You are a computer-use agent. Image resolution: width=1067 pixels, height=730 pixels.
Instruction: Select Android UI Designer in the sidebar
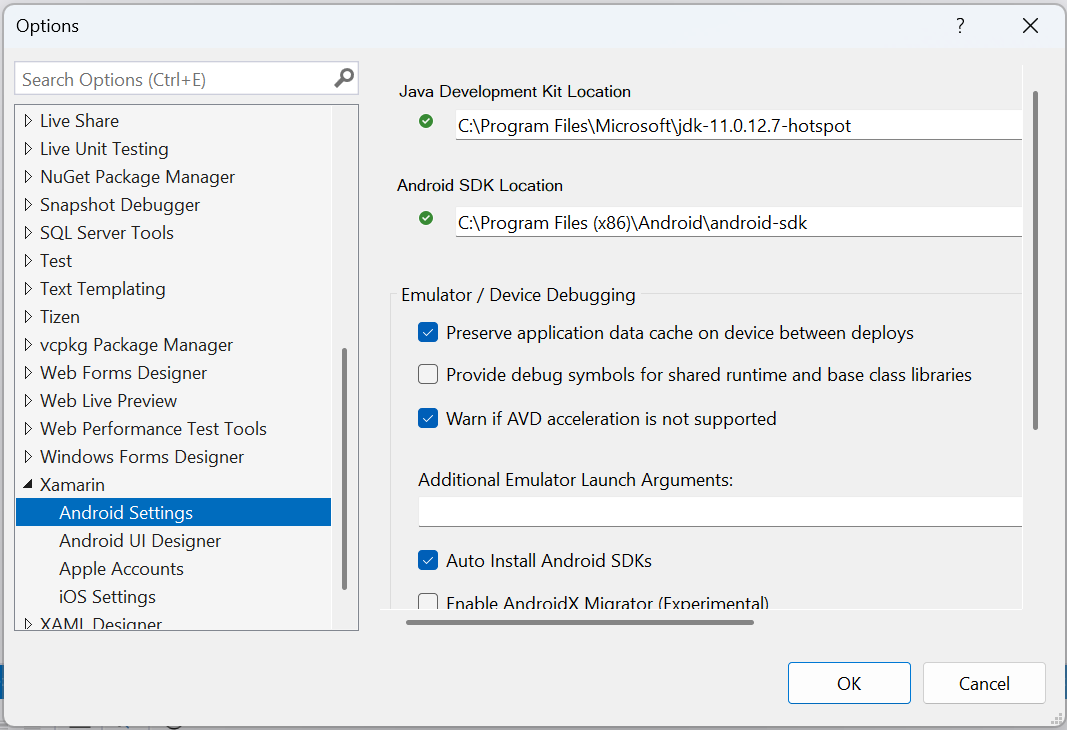point(140,540)
